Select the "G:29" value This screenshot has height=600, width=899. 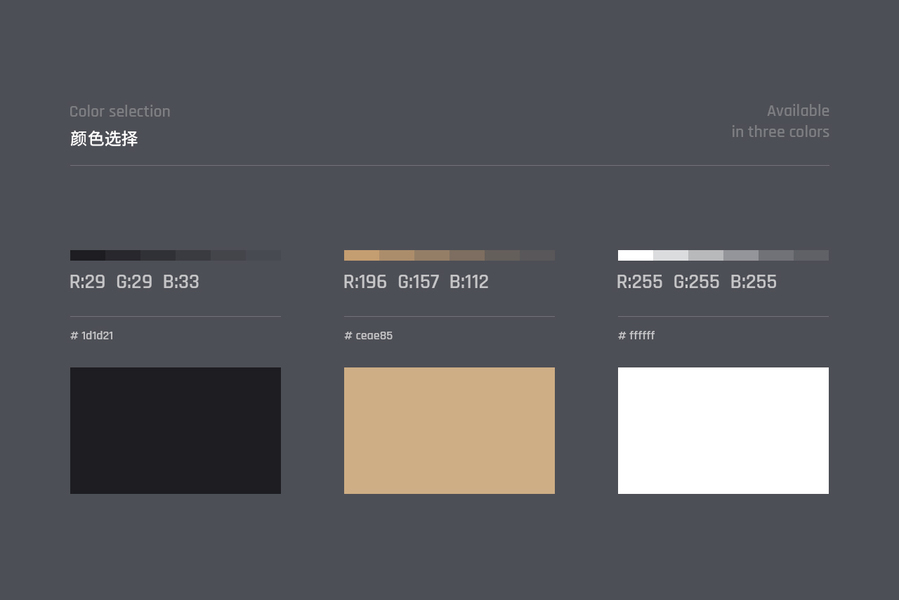(134, 282)
